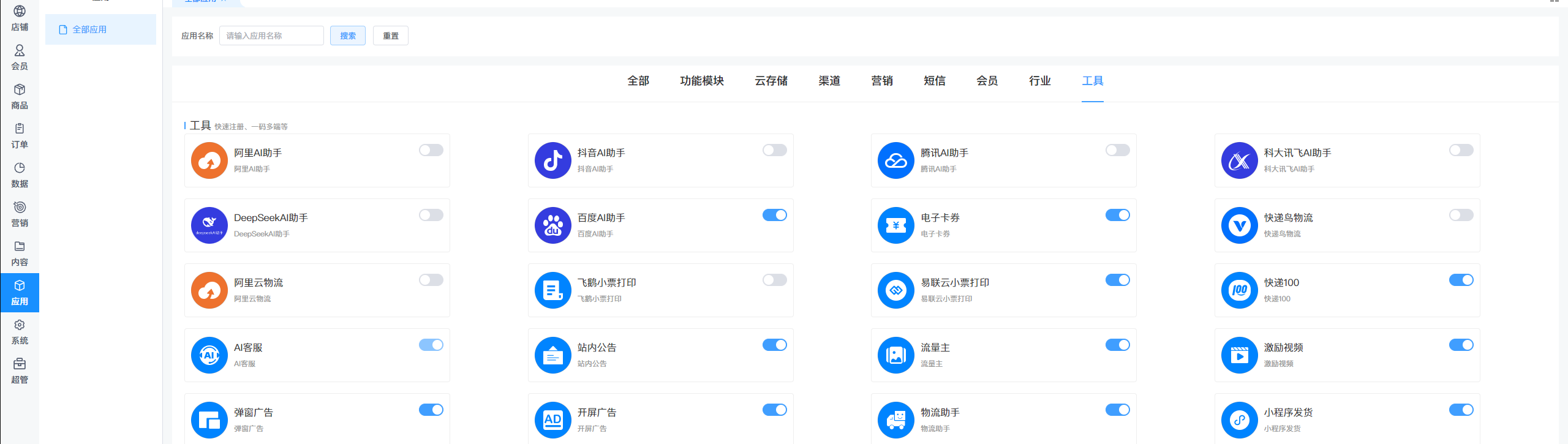Image resolution: width=1568 pixels, height=444 pixels.
Task: Open the 营销 sidebar section
Action: (x=20, y=214)
